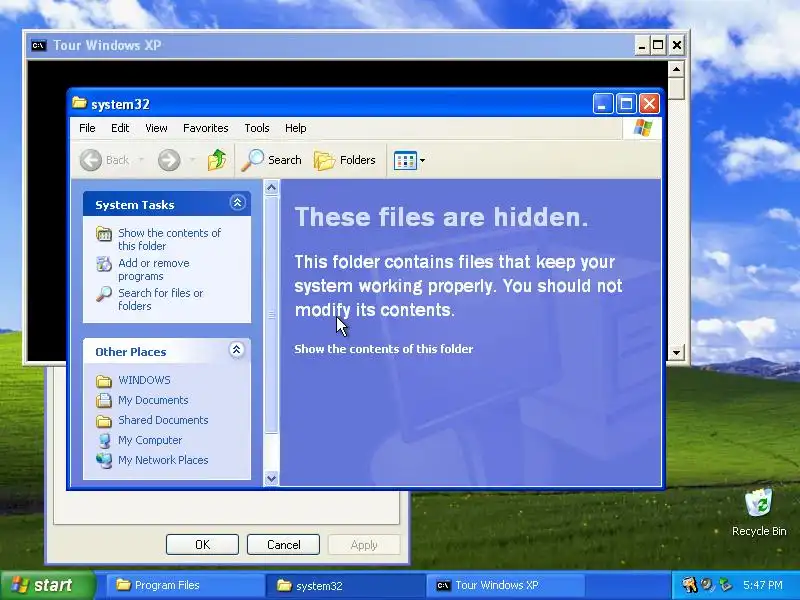The height and width of the screenshot is (600, 800).
Task: Click the search magnifier icon in System Tasks
Action: tap(104, 294)
